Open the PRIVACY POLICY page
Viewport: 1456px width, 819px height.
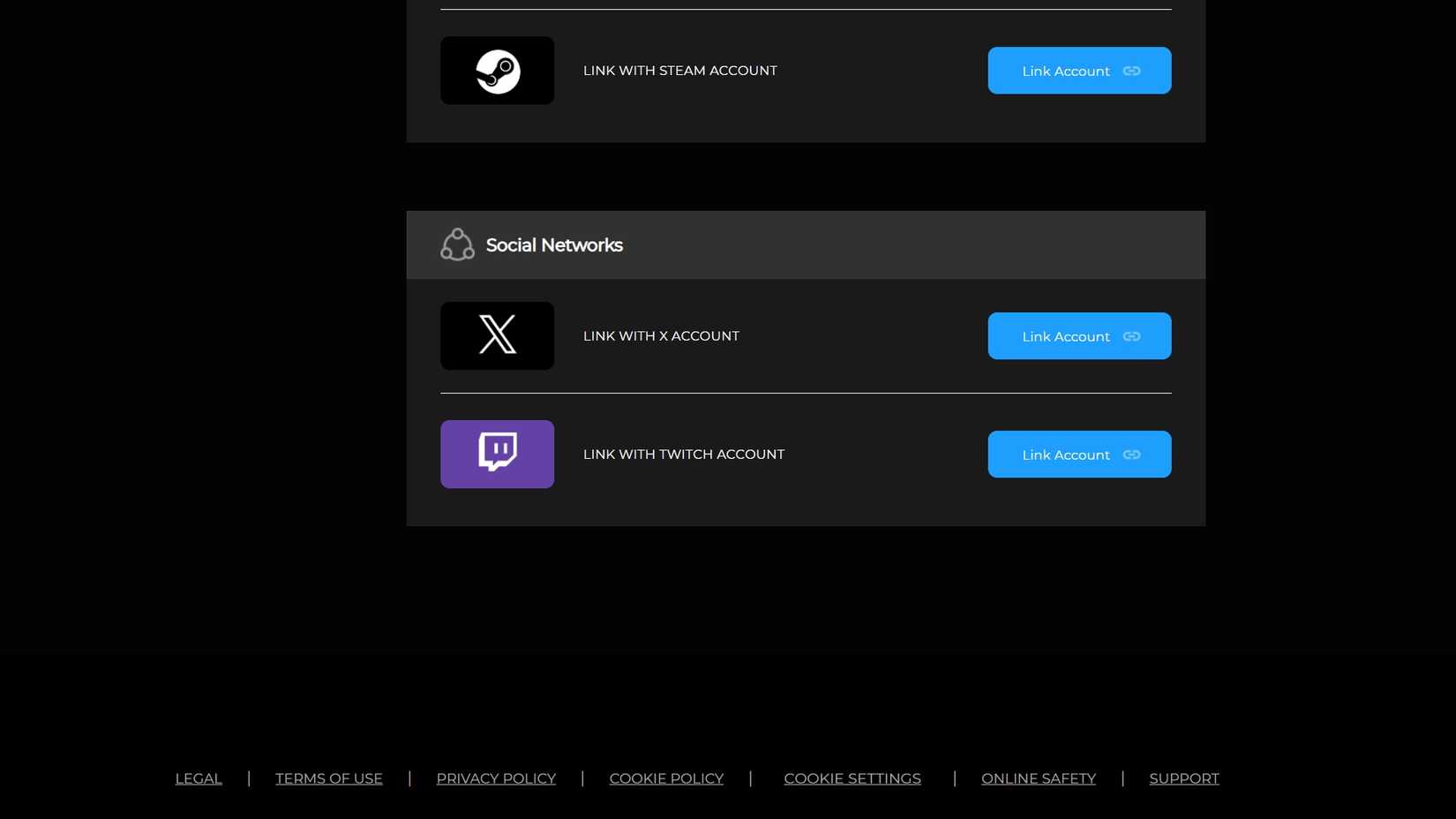(x=495, y=778)
